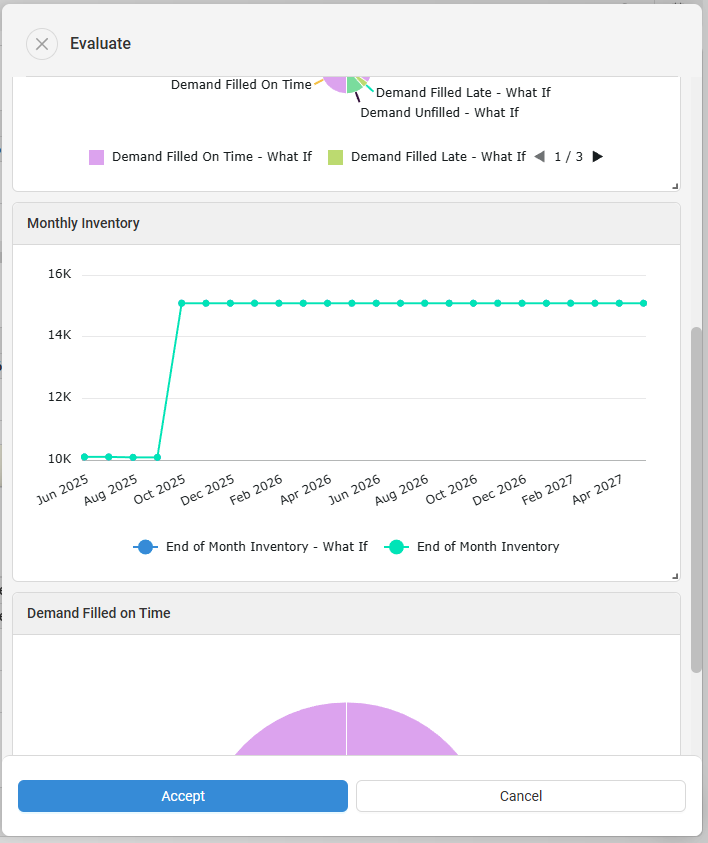Click the '1 / 3' legend page indicator
This screenshot has height=843, width=708.
click(568, 157)
